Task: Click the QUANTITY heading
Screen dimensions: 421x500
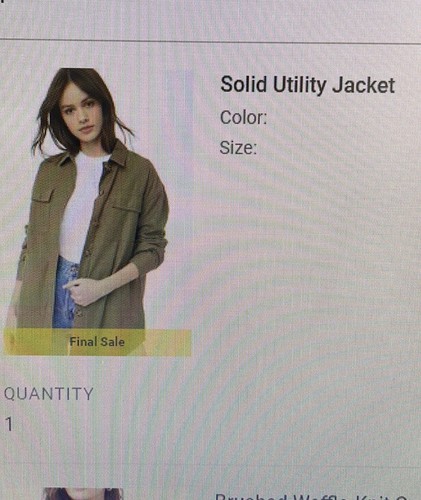Action: 49,394
